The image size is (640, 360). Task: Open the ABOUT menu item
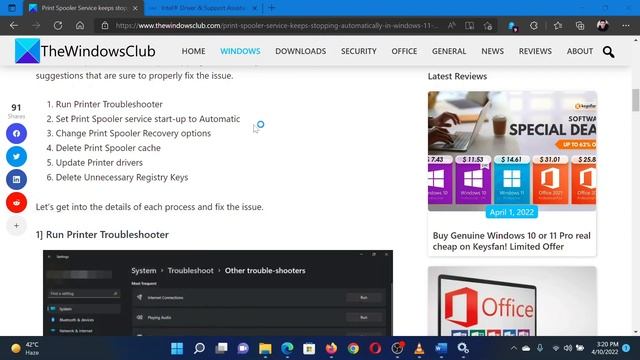pos(580,51)
